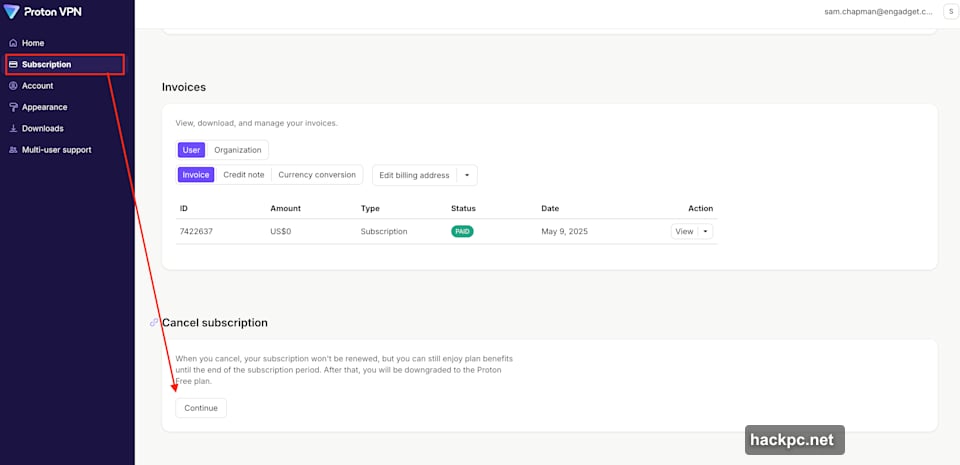
Task: Click the Downloads arrow icon
Action: click(x=13, y=129)
